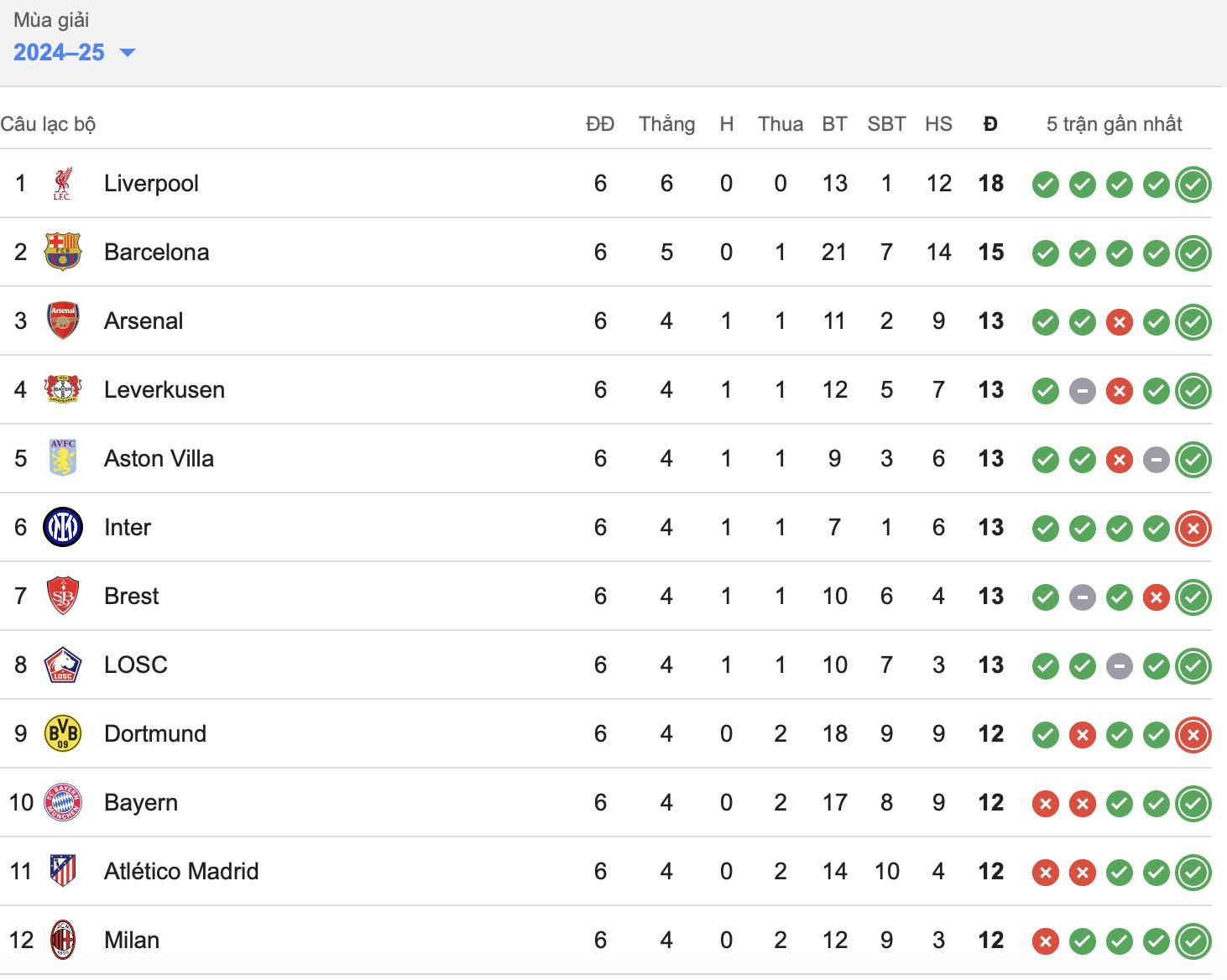
Task: Click Inter's last red loss circle
Action: (x=1193, y=527)
